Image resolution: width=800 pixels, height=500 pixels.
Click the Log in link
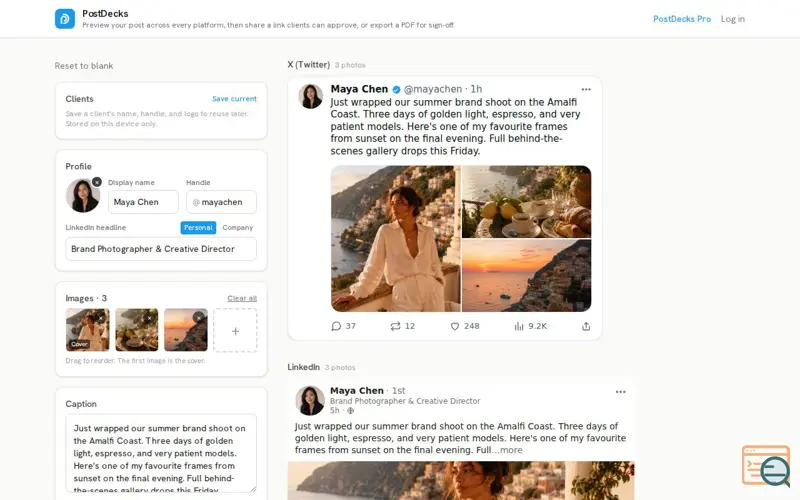point(732,19)
